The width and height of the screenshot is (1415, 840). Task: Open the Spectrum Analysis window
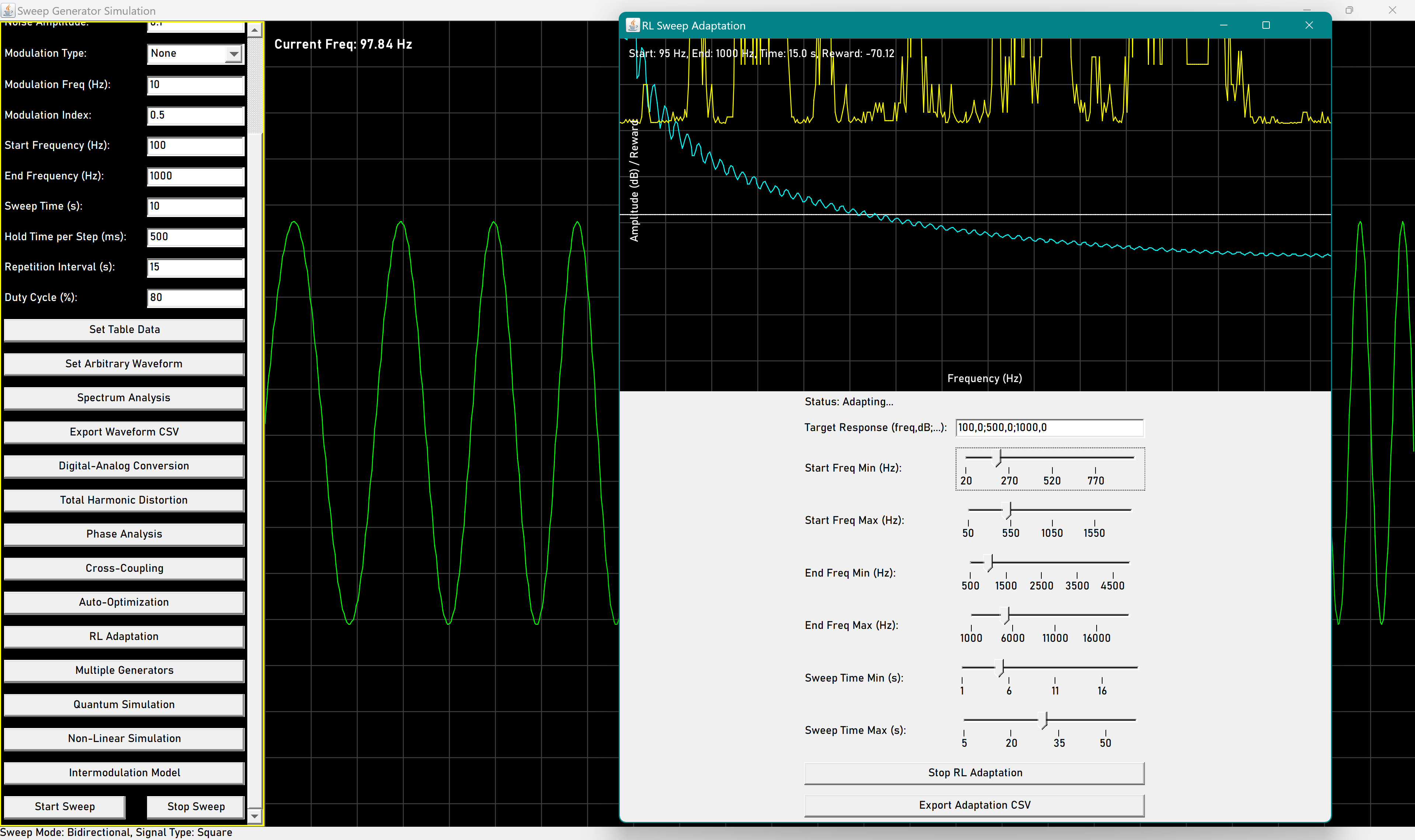[x=124, y=398]
